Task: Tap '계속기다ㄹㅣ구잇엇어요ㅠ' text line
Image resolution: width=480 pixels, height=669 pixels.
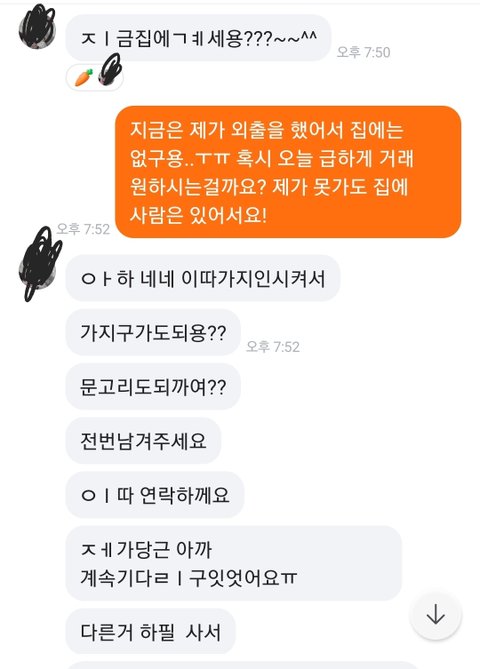Action: coord(189,578)
